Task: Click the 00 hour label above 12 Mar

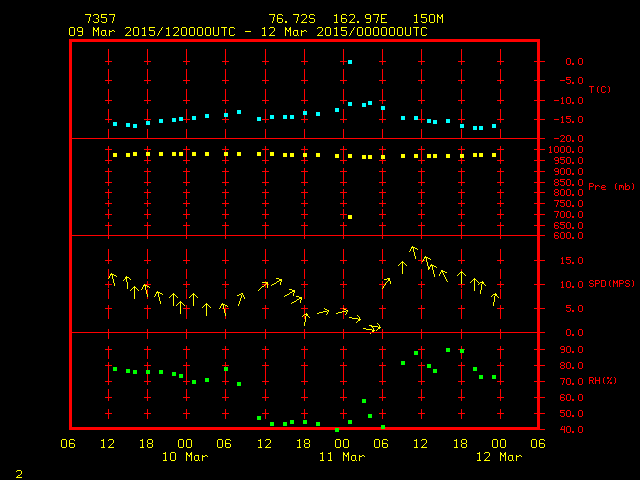Action: click(x=499, y=443)
